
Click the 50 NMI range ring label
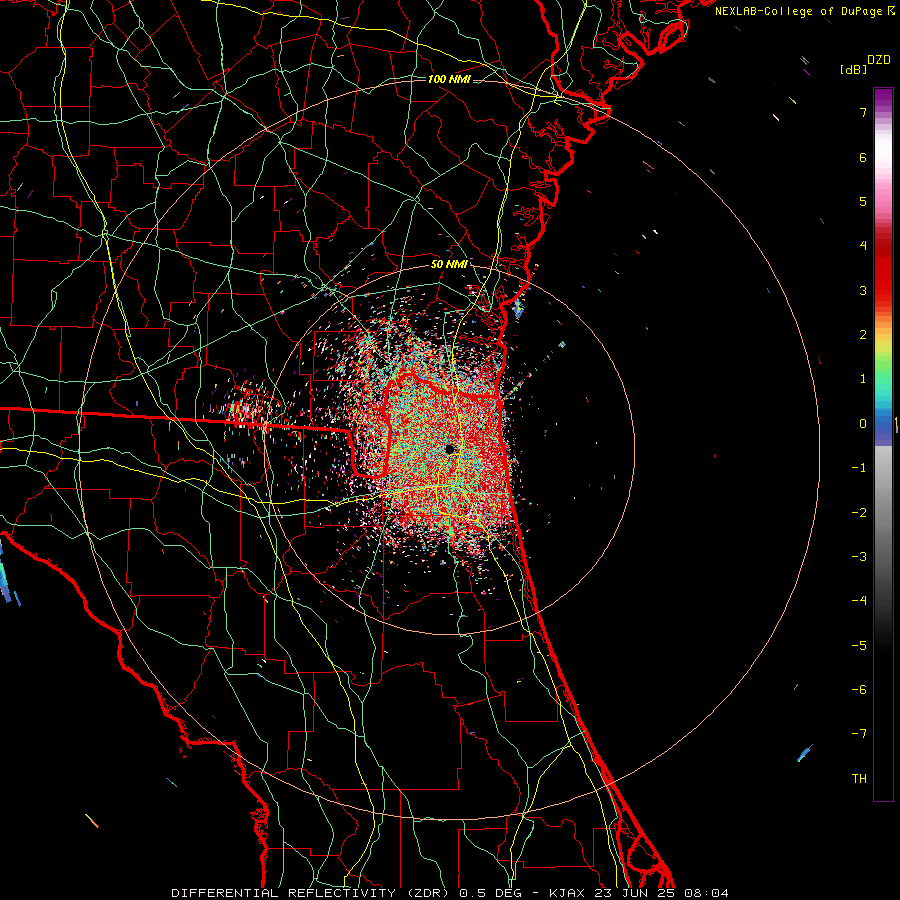[449, 265]
